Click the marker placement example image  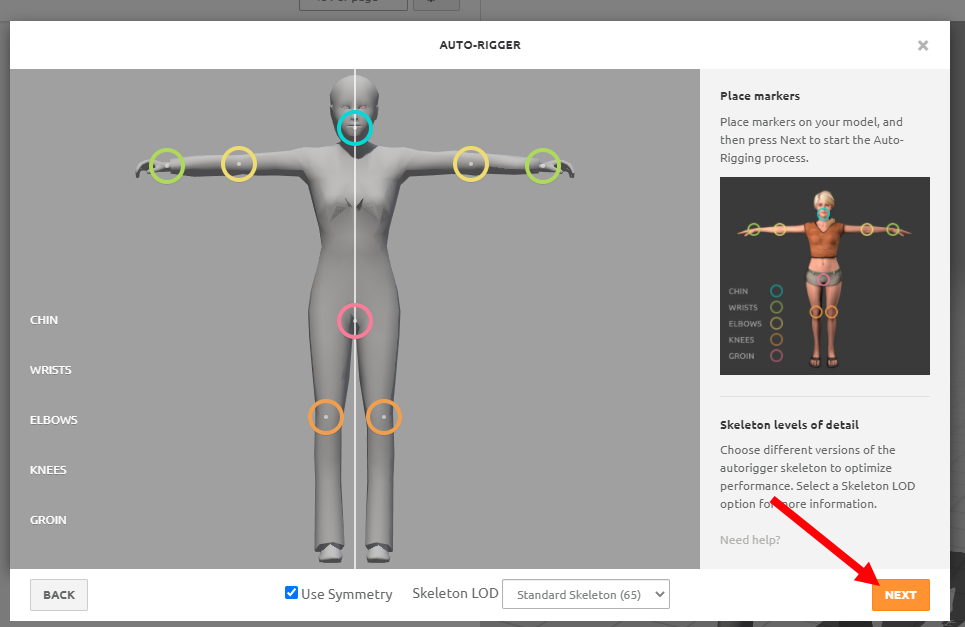click(x=825, y=276)
